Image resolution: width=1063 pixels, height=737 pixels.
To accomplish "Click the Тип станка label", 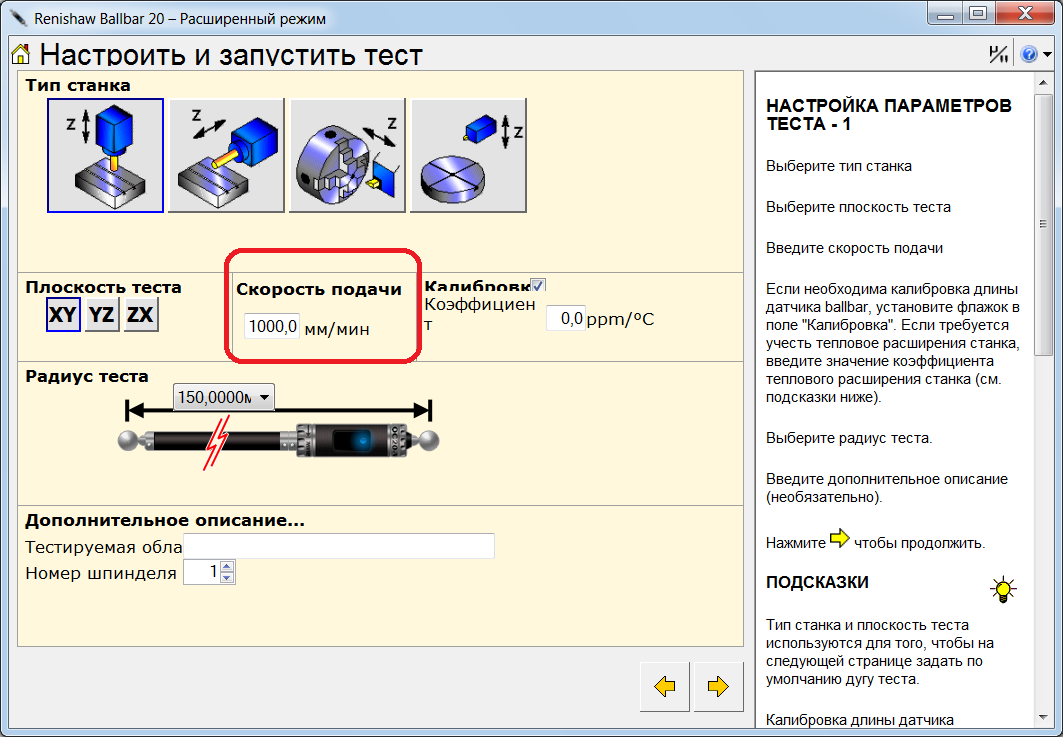I will tap(78, 85).
